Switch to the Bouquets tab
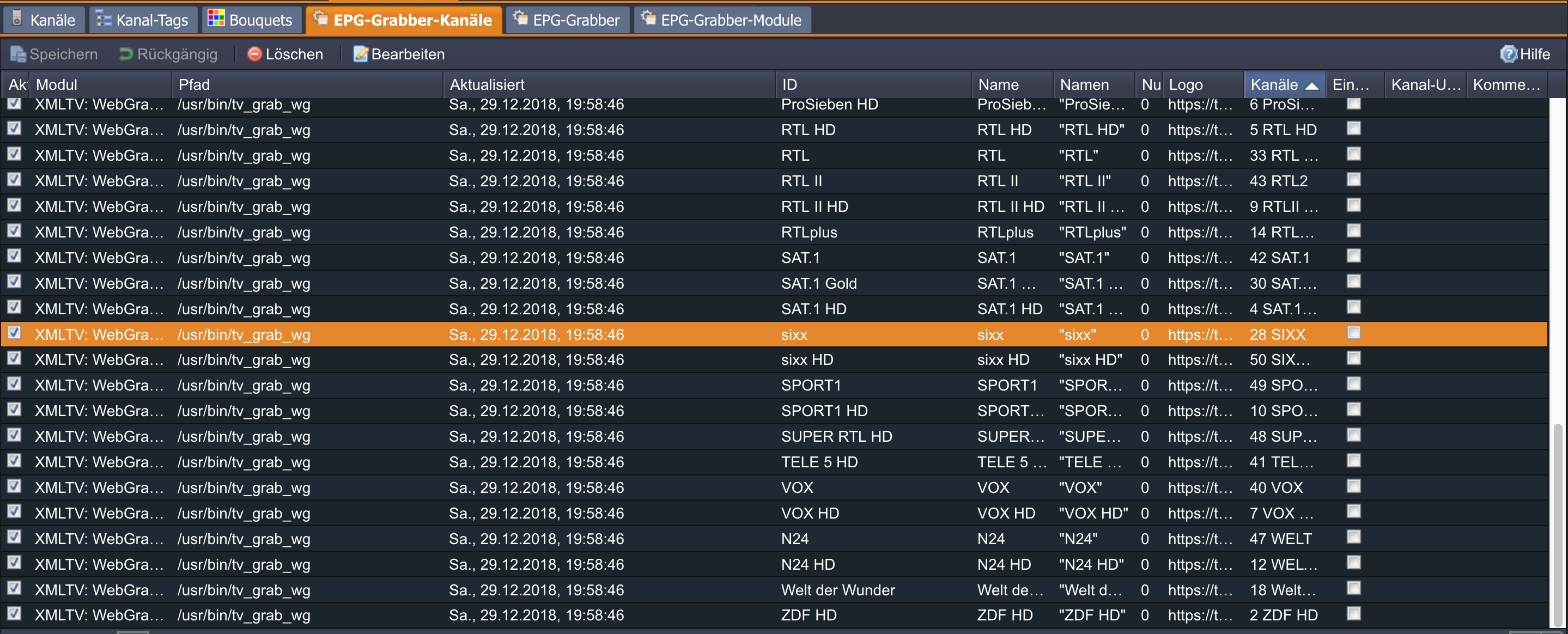This screenshot has height=634, width=1568. (x=251, y=20)
